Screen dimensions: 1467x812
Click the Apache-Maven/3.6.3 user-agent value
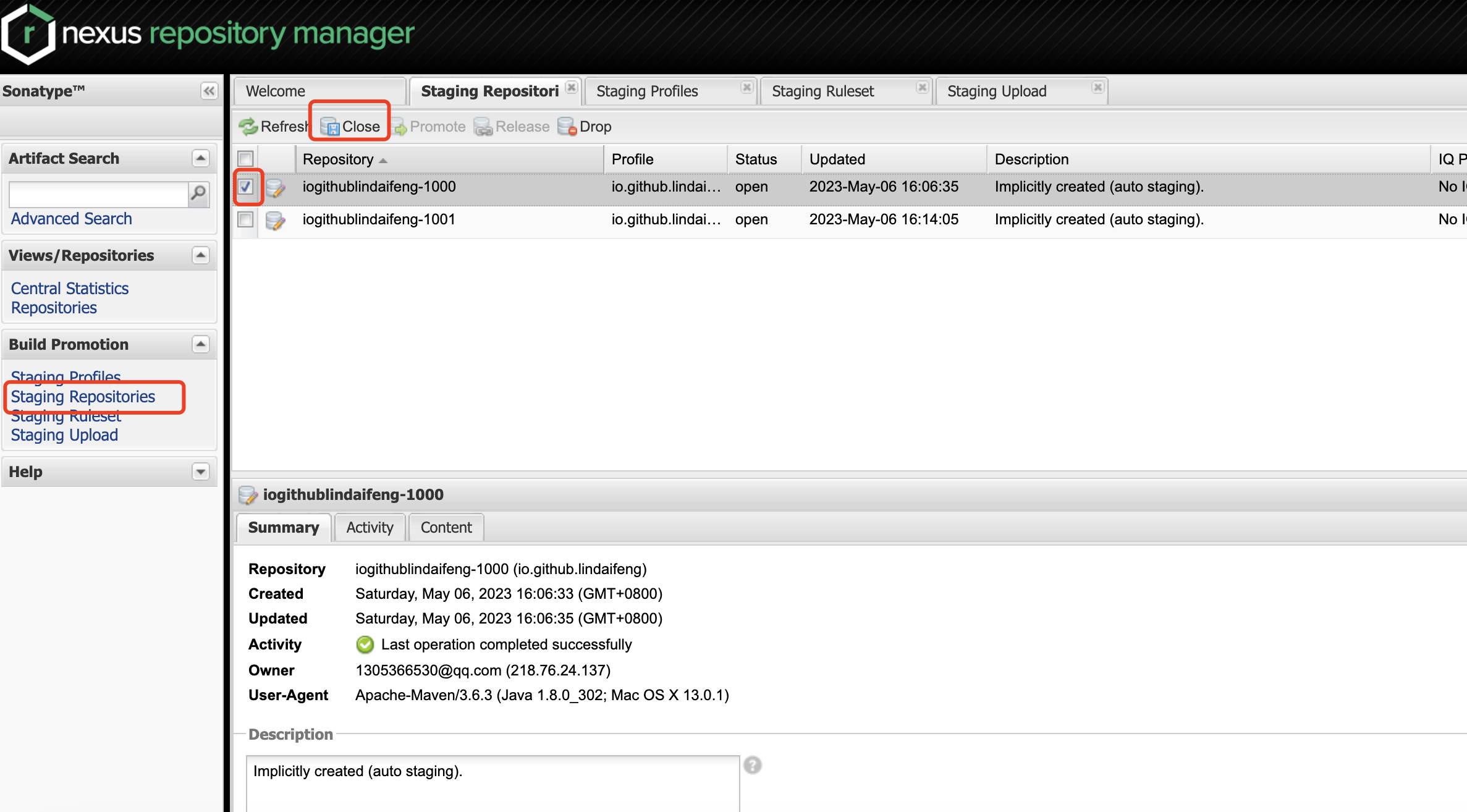pos(542,695)
